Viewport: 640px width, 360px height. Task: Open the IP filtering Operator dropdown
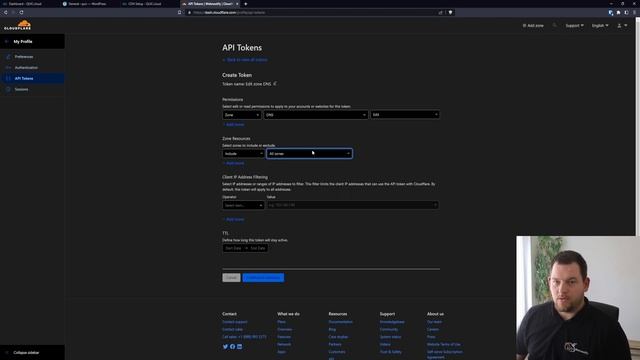(x=243, y=205)
